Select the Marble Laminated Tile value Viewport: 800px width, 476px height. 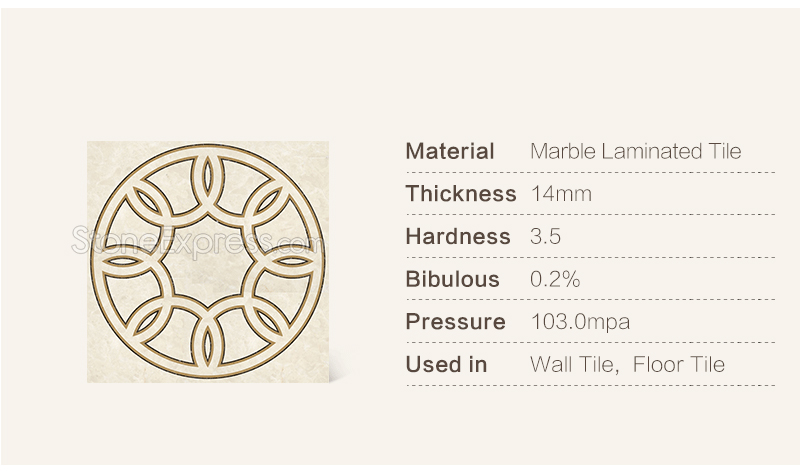pyautogui.click(x=635, y=151)
